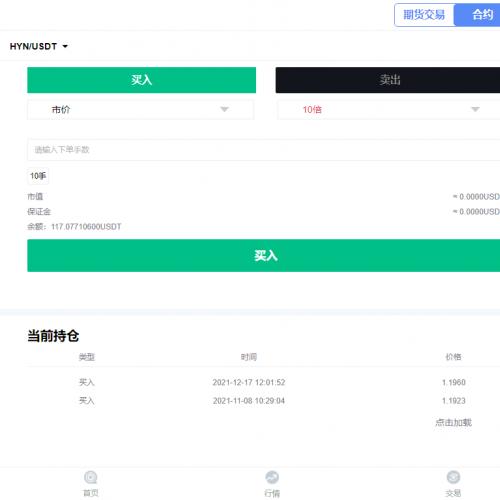This screenshot has height=500, width=500.
Task: Switch to the 合约 tab
Action: 477,15
